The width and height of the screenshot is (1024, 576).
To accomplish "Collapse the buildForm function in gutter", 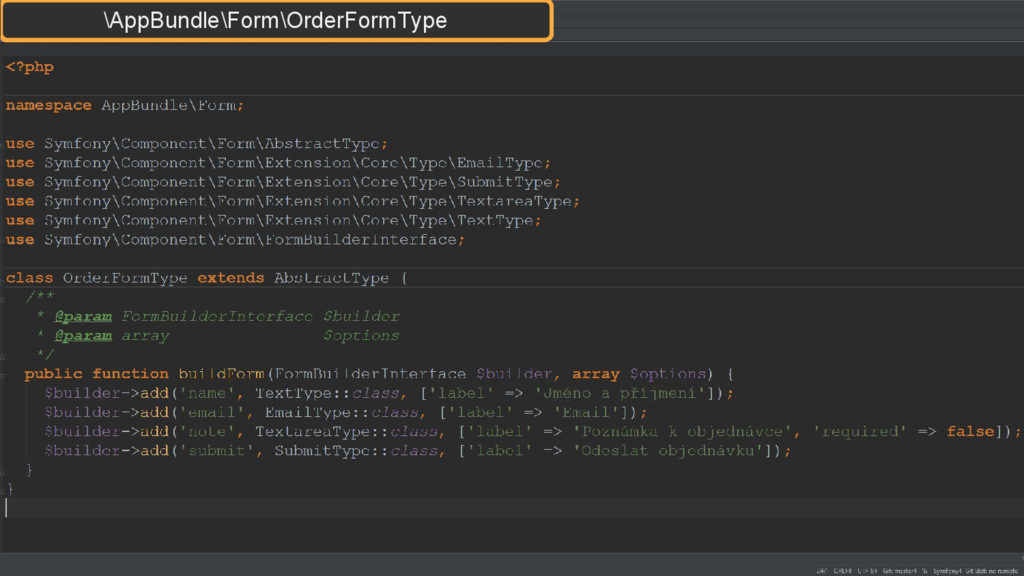I will pyautogui.click(x=3, y=374).
